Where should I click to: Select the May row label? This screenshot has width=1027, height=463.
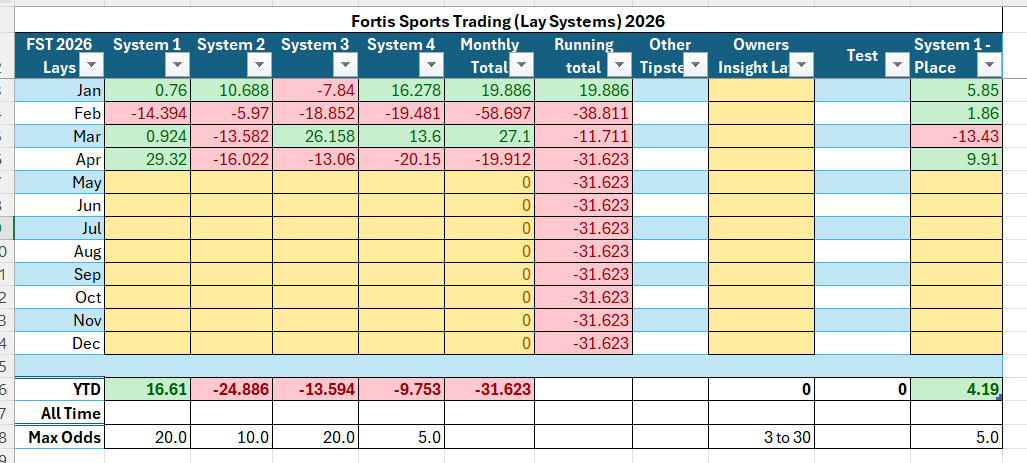click(x=60, y=182)
